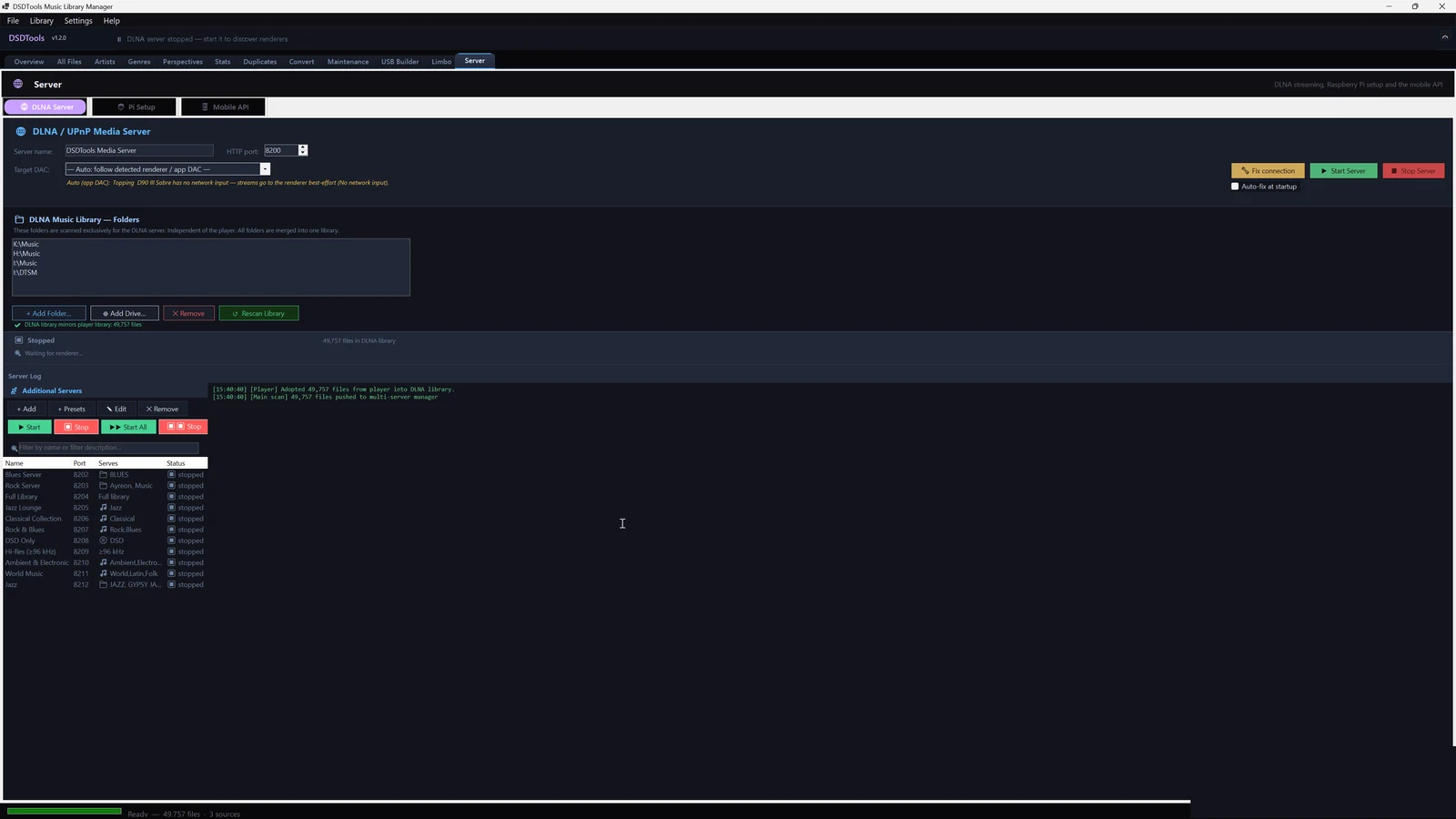1456x819 pixels.
Task: Click the Add Folder button
Action: [x=49, y=313]
